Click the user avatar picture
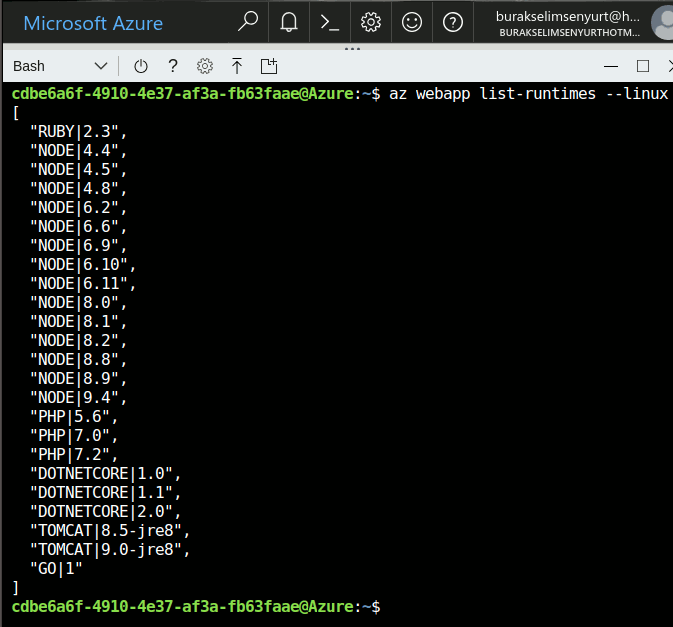Viewport: 673px width, 627px height. pyautogui.click(x=661, y=22)
